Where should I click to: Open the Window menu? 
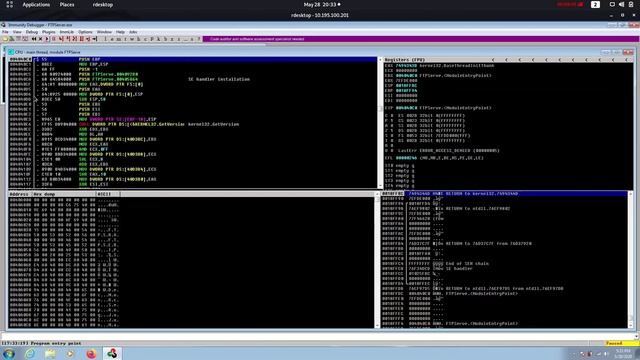(x=104, y=32)
